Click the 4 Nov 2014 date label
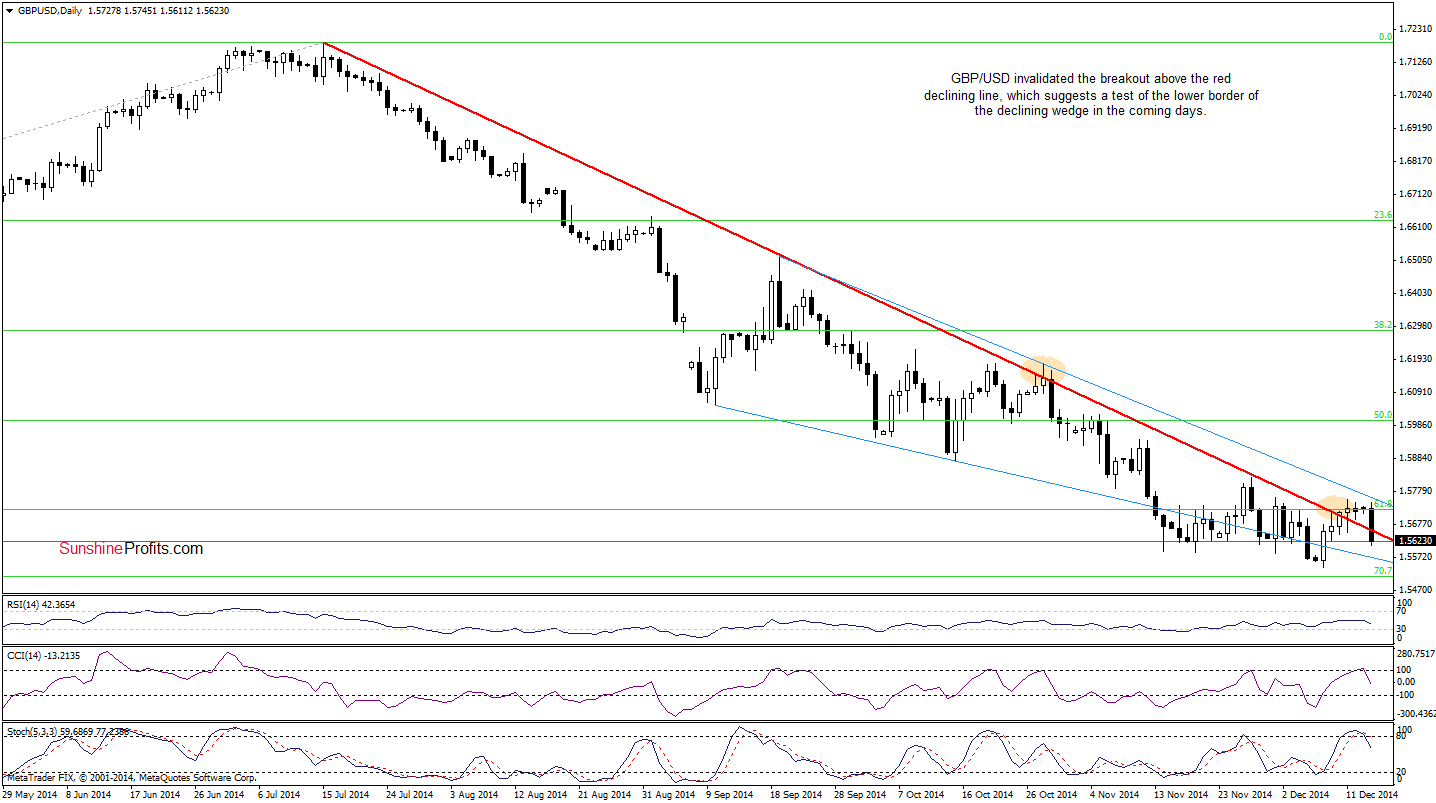Screen dimensions: 1436x803 1112,795
